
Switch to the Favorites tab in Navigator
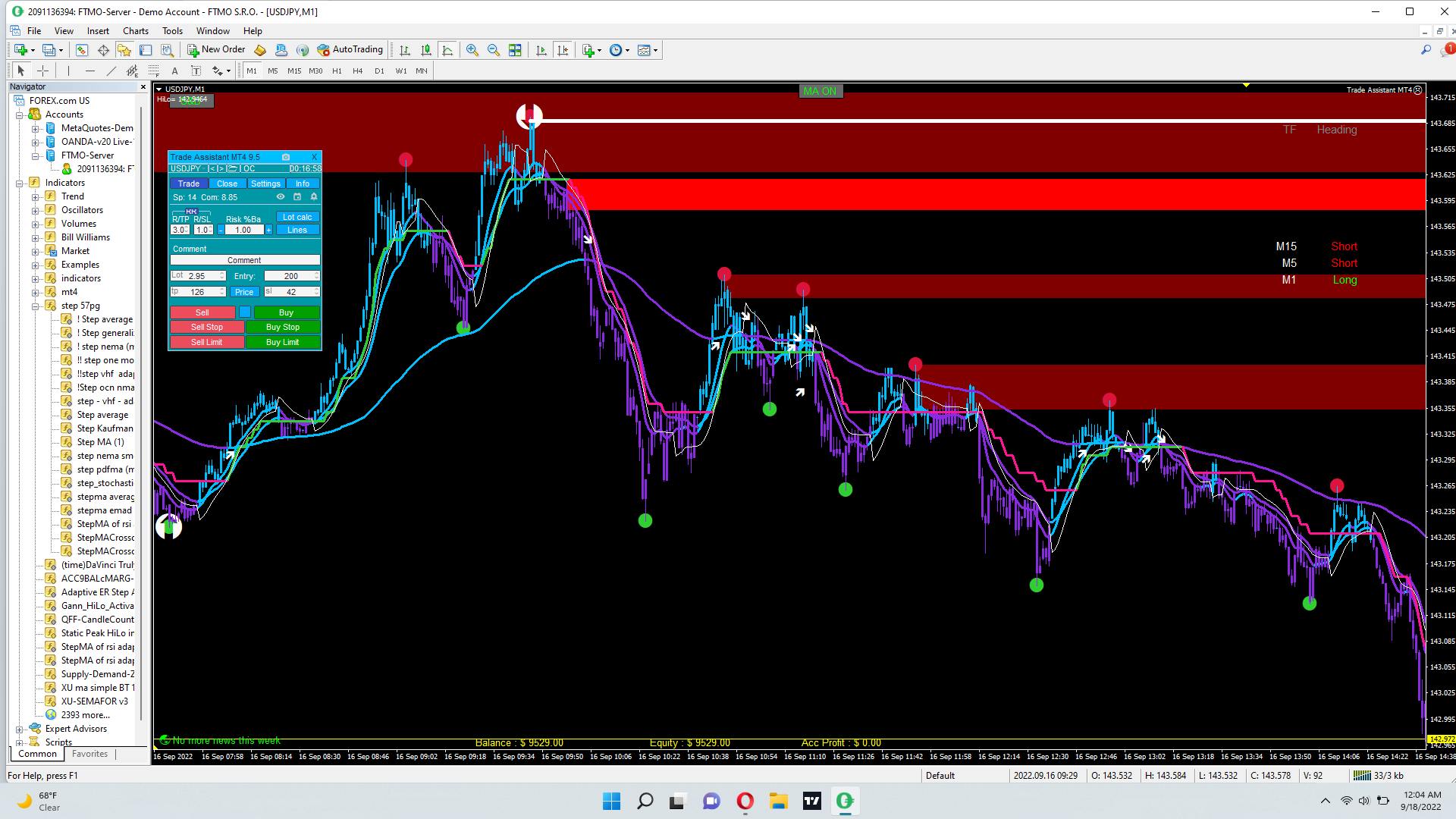89,754
